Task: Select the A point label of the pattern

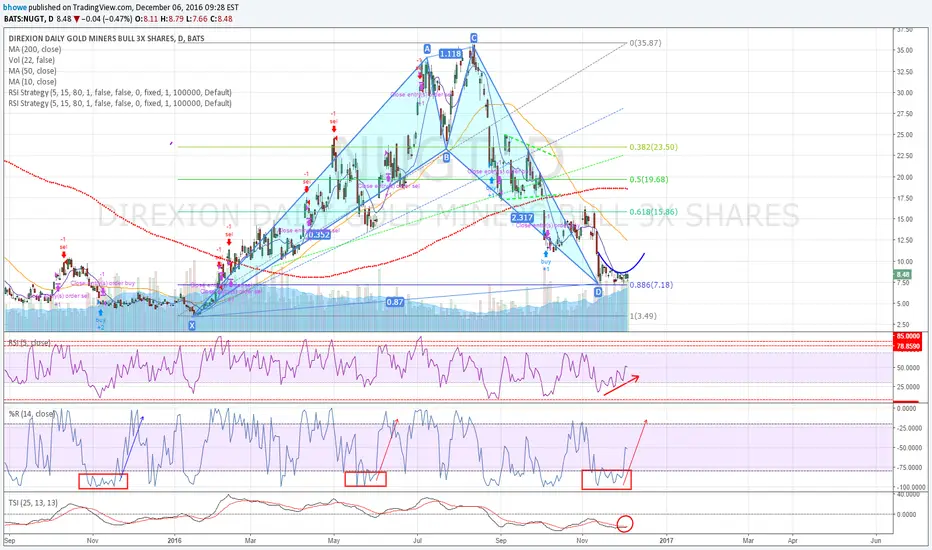Action: [427, 48]
